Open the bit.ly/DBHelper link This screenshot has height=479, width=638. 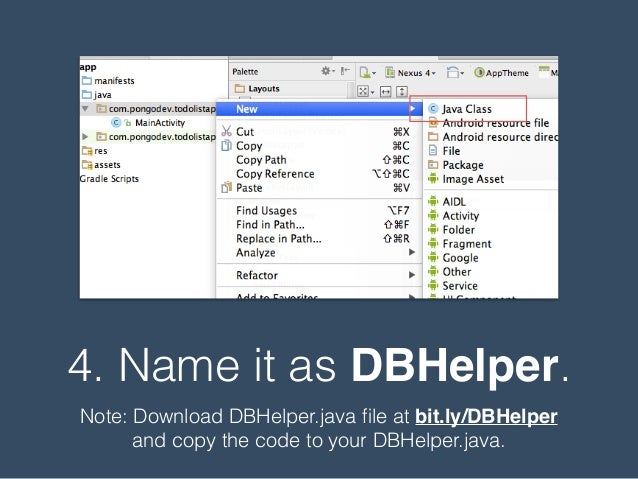pos(486,416)
